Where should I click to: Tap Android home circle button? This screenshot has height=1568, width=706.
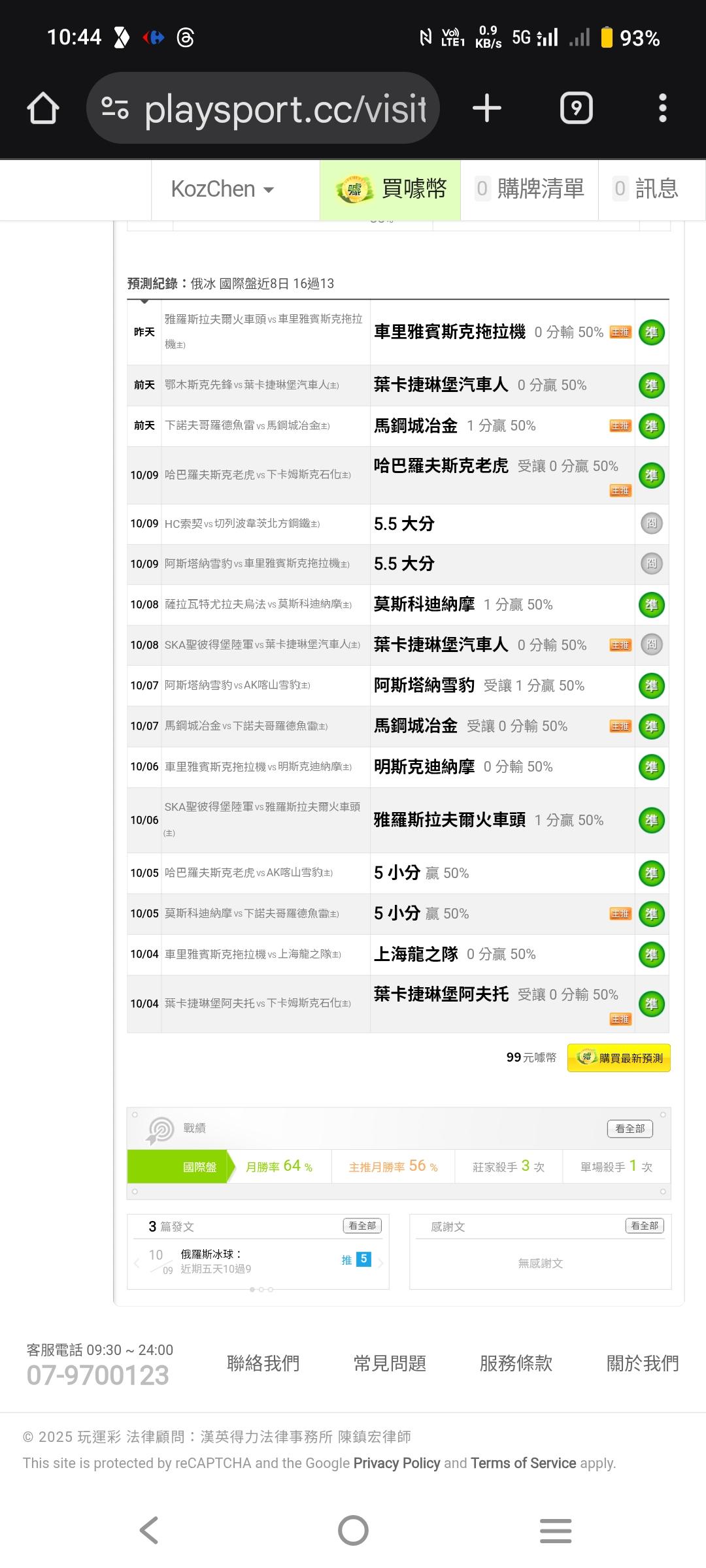(x=353, y=1530)
